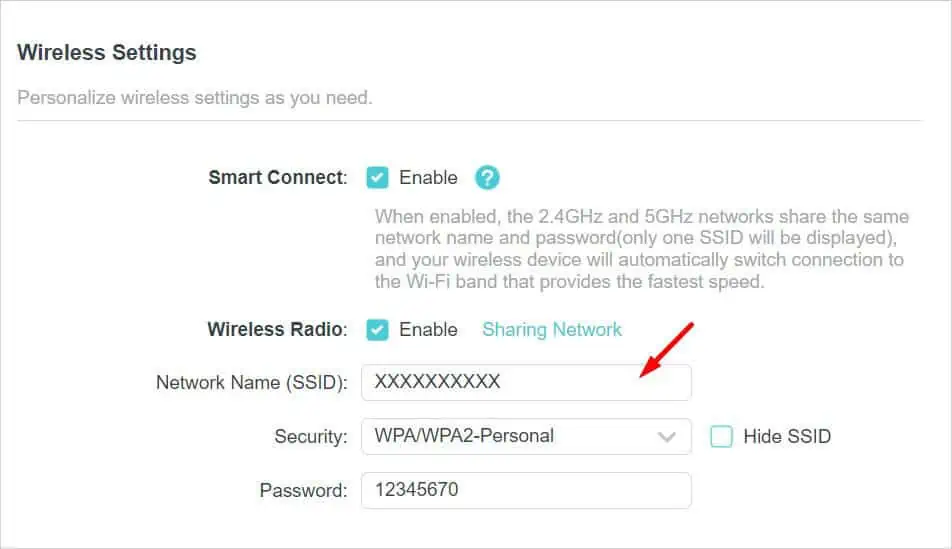Click the Smart Connect field label
Image resolution: width=952 pixels, height=549 pixels.
click(276, 178)
